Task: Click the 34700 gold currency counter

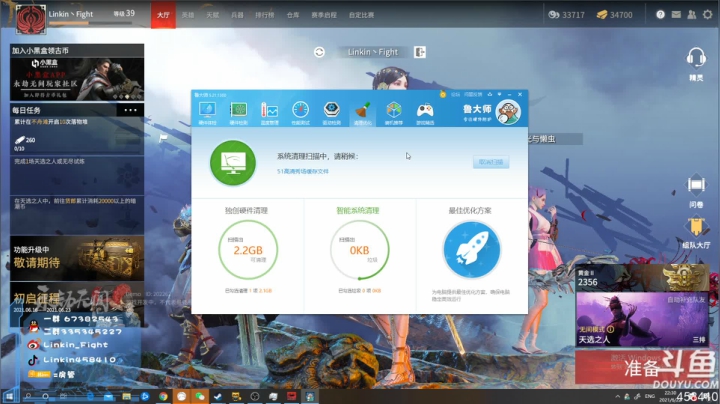Action: pos(614,15)
